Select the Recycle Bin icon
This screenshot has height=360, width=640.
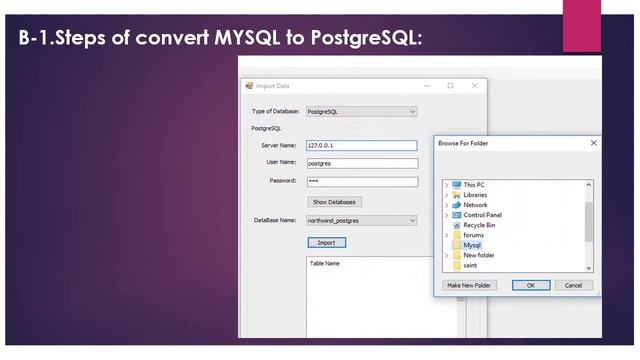click(457, 225)
